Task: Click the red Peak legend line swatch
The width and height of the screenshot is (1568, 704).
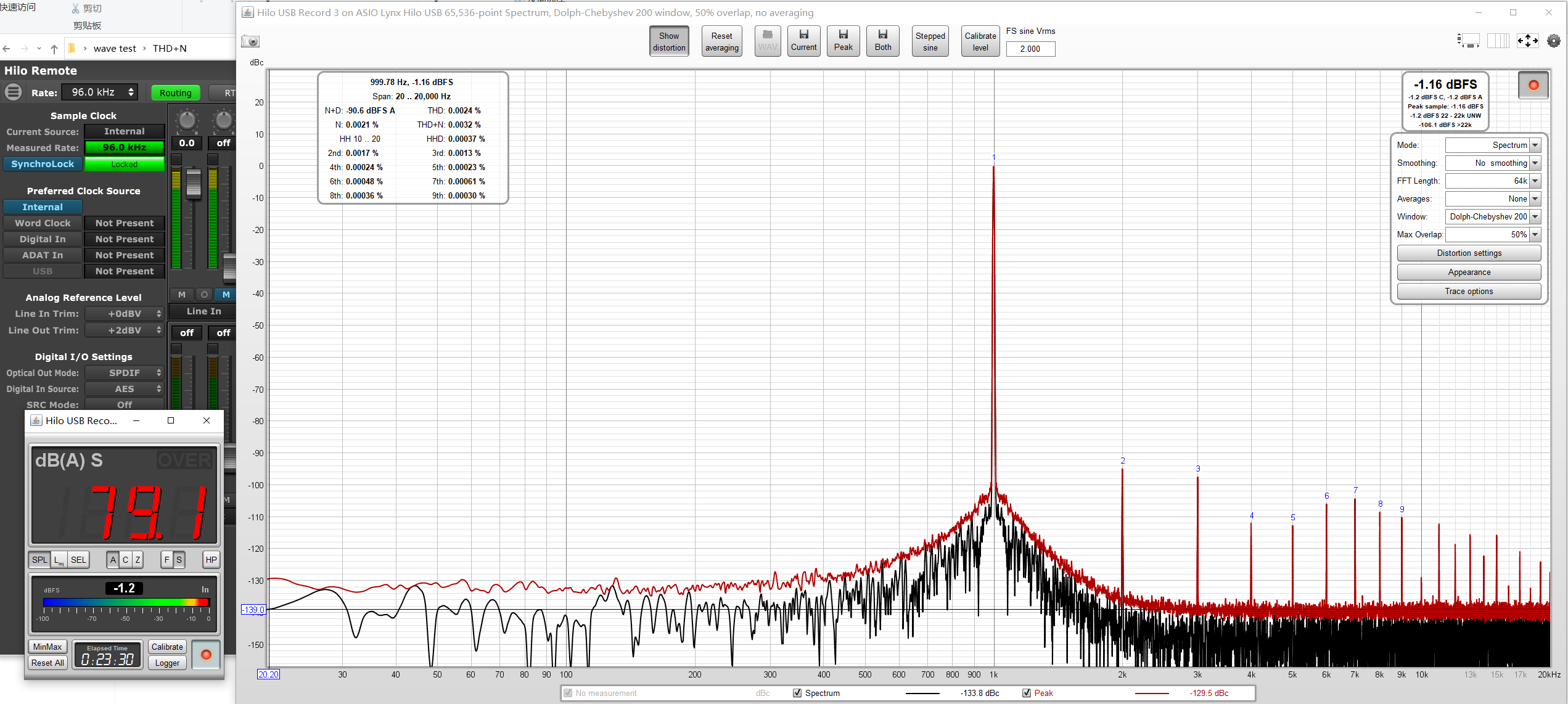Action: coord(1152,694)
